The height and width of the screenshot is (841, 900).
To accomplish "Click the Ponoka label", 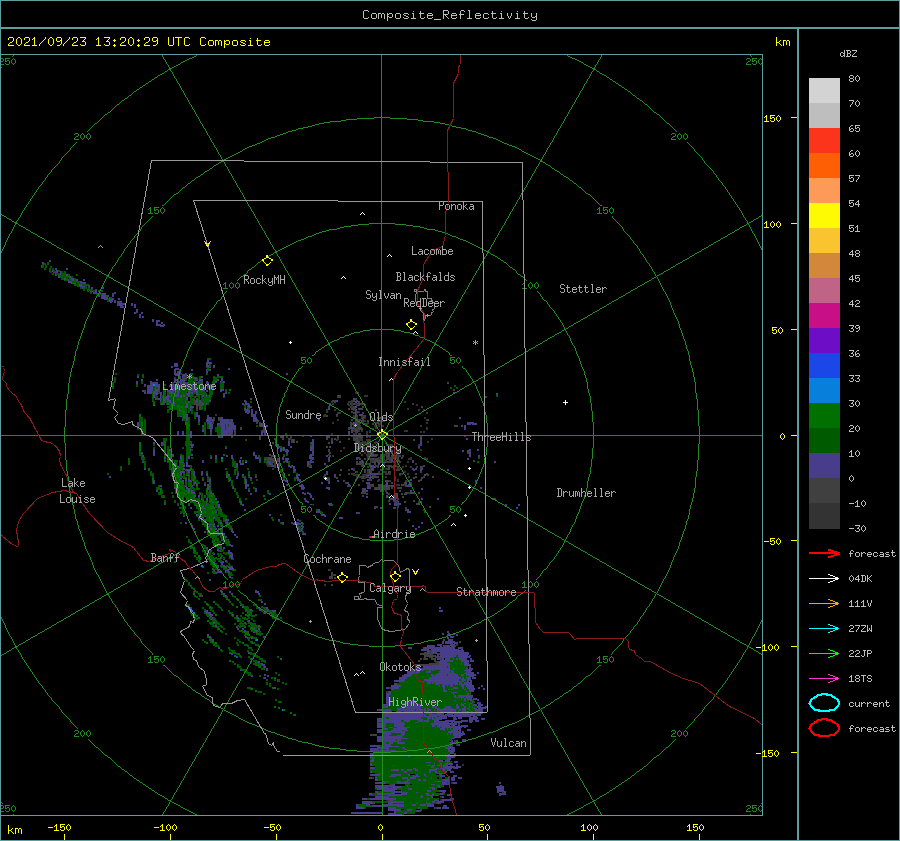I will [x=456, y=206].
